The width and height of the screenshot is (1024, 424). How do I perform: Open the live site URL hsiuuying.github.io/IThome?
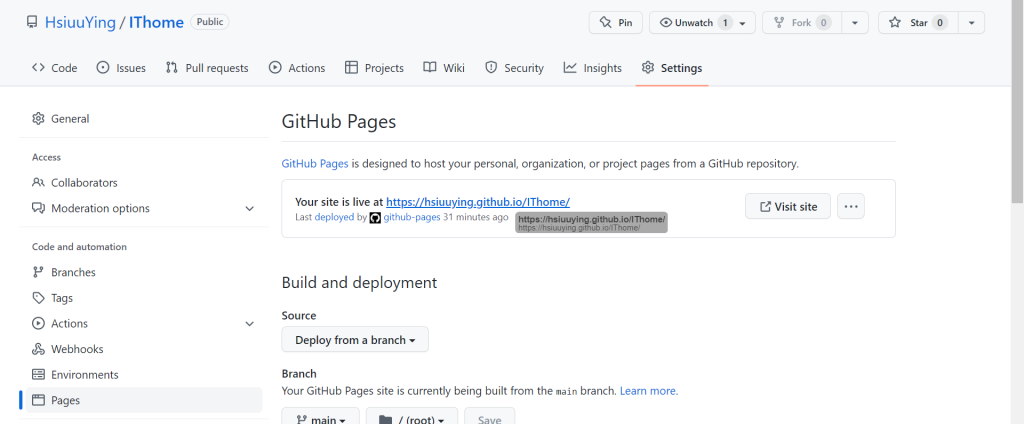478,202
